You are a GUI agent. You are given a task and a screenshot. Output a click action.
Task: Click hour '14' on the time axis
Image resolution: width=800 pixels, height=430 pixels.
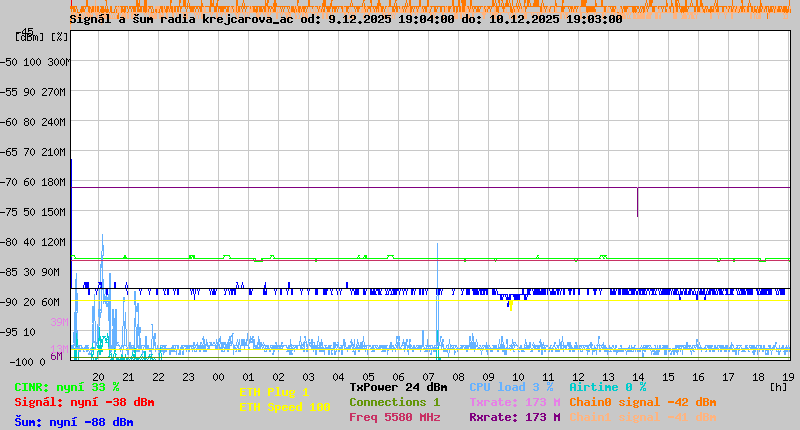pyautogui.click(x=638, y=377)
